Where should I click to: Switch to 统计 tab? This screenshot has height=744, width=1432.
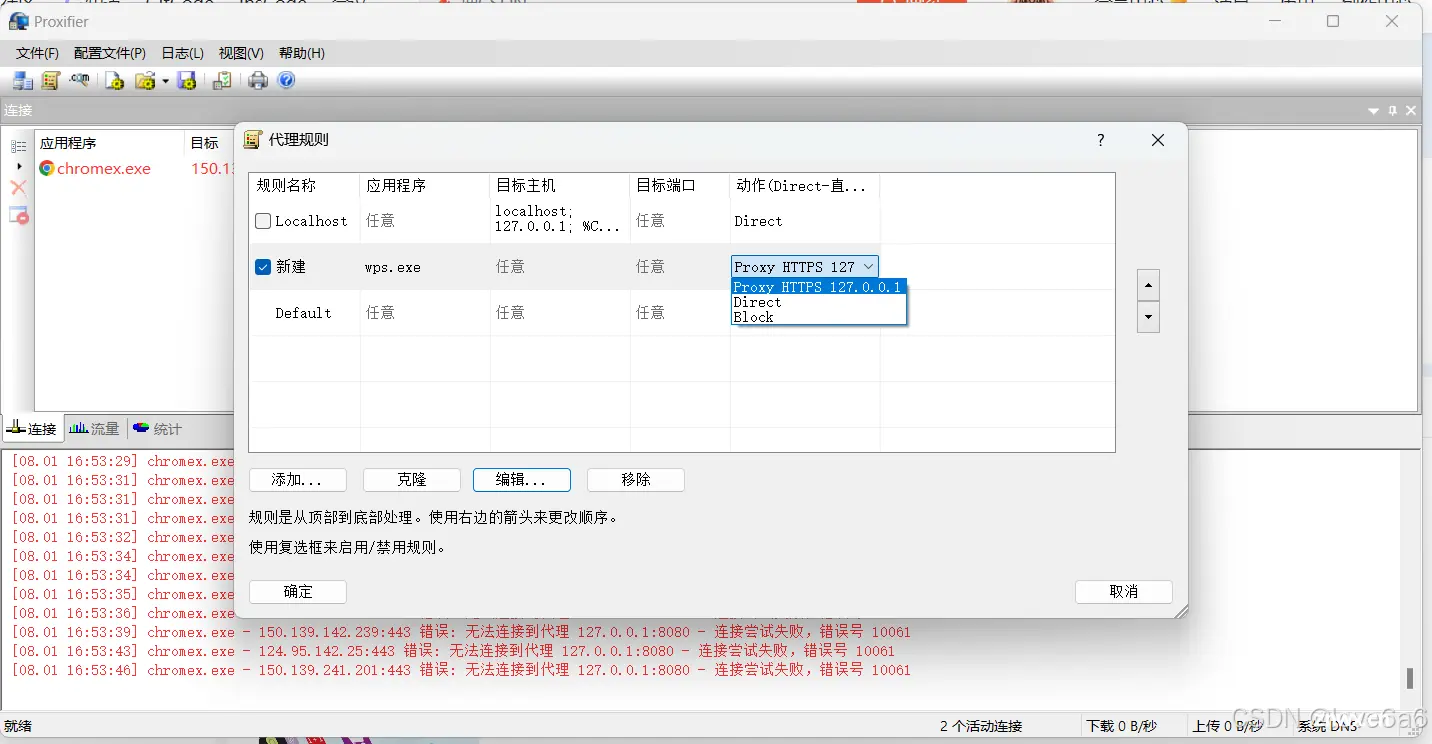tap(157, 429)
